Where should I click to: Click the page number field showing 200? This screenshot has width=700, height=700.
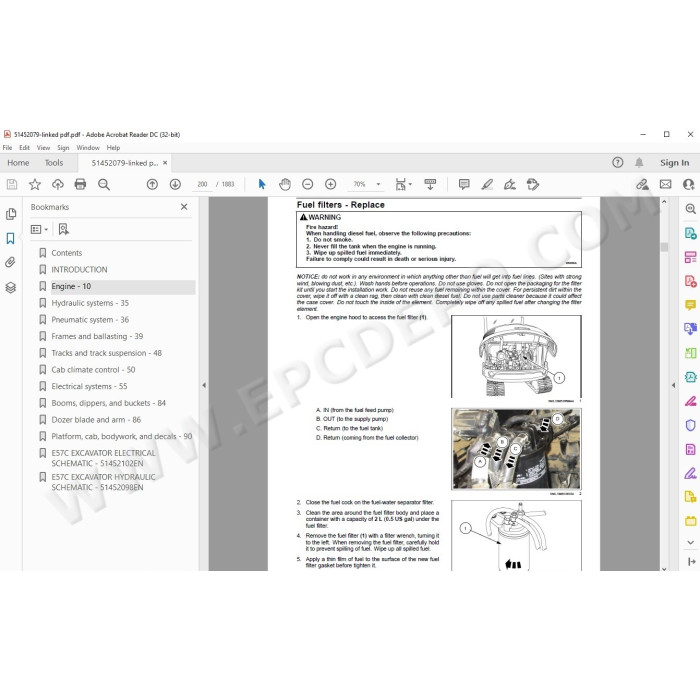(202, 184)
